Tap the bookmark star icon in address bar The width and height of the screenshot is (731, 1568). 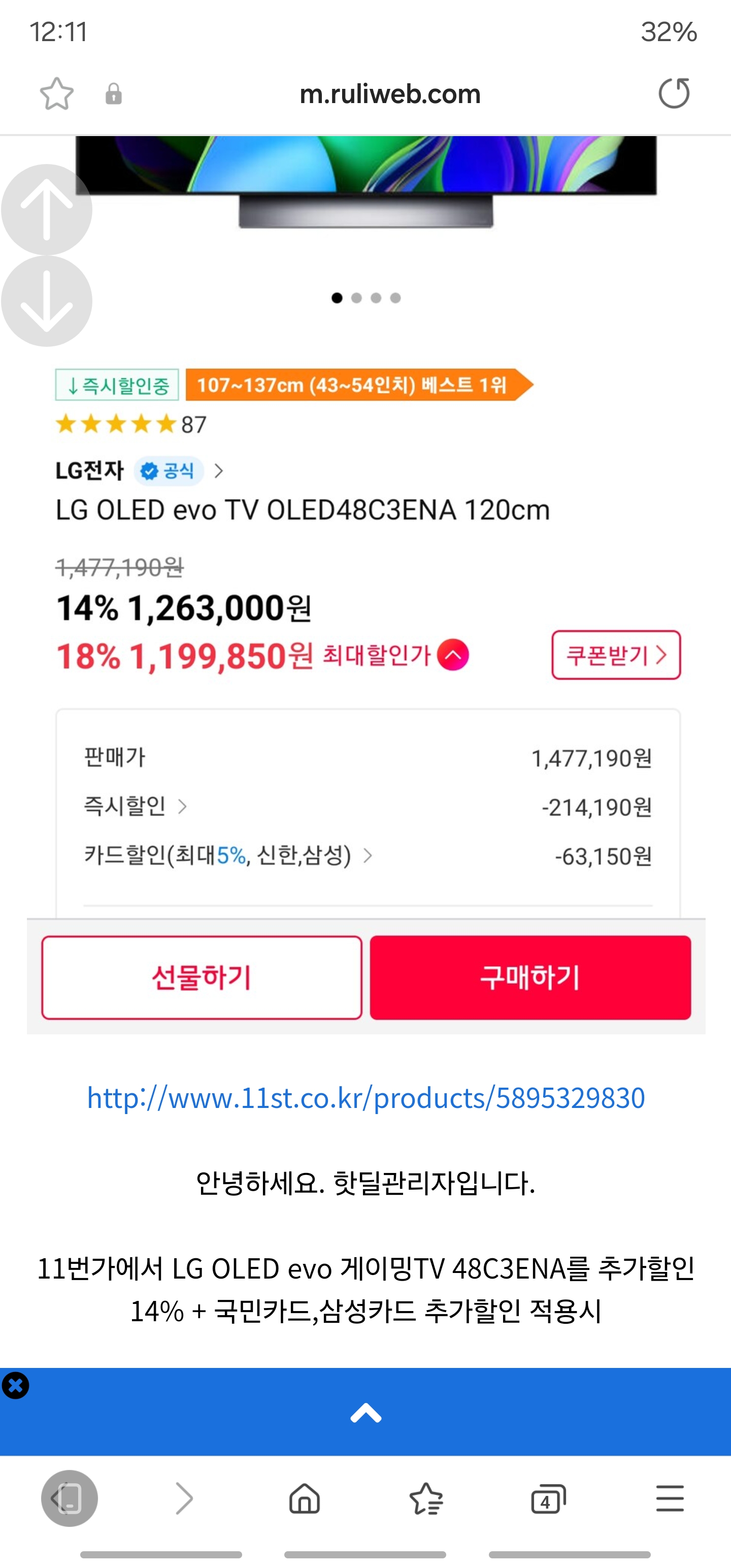tap(57, 94)
